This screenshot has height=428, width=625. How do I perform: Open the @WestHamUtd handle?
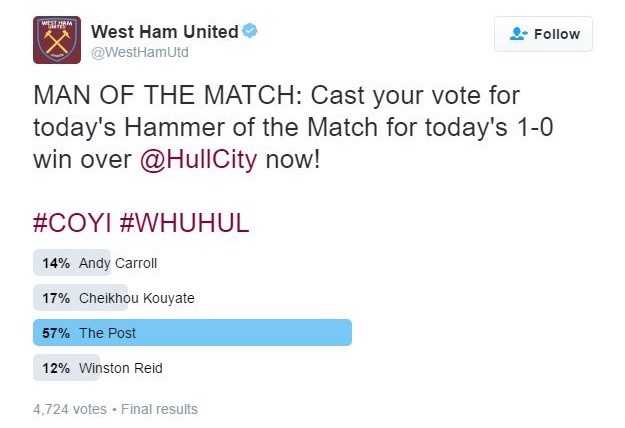140,52
